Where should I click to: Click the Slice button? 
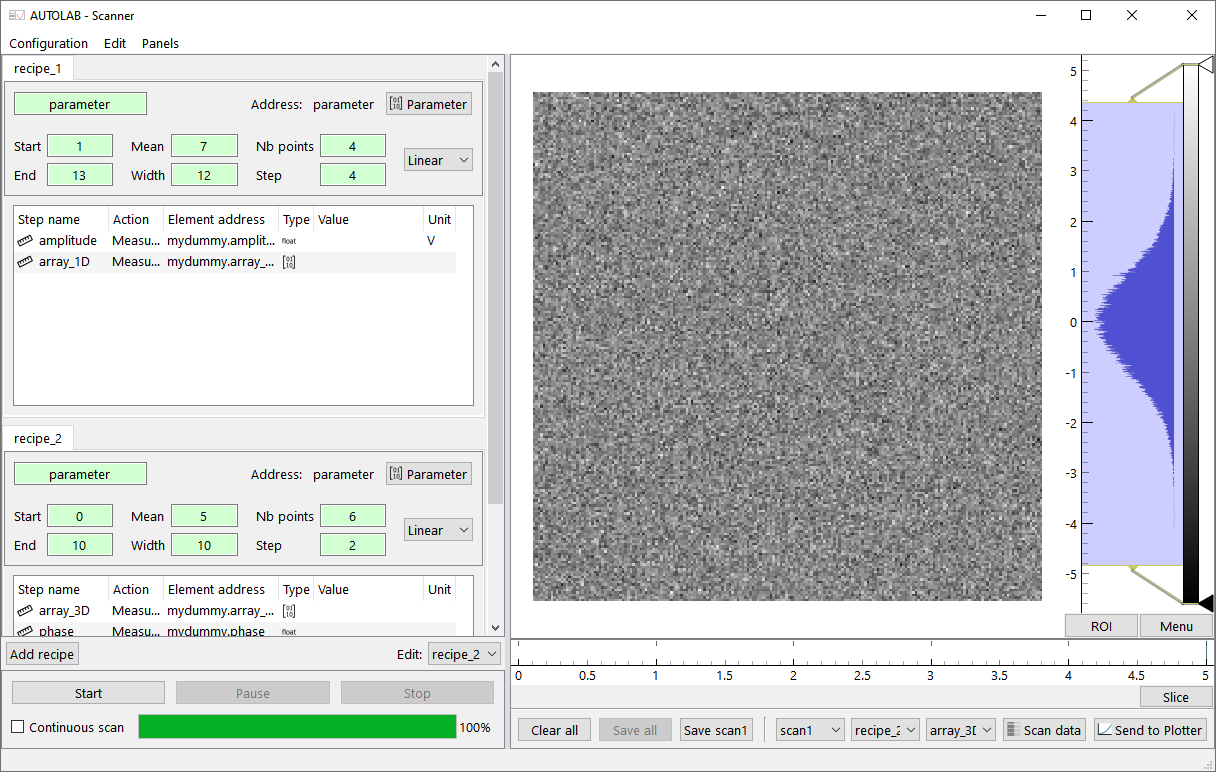(x=1176, y=697)
